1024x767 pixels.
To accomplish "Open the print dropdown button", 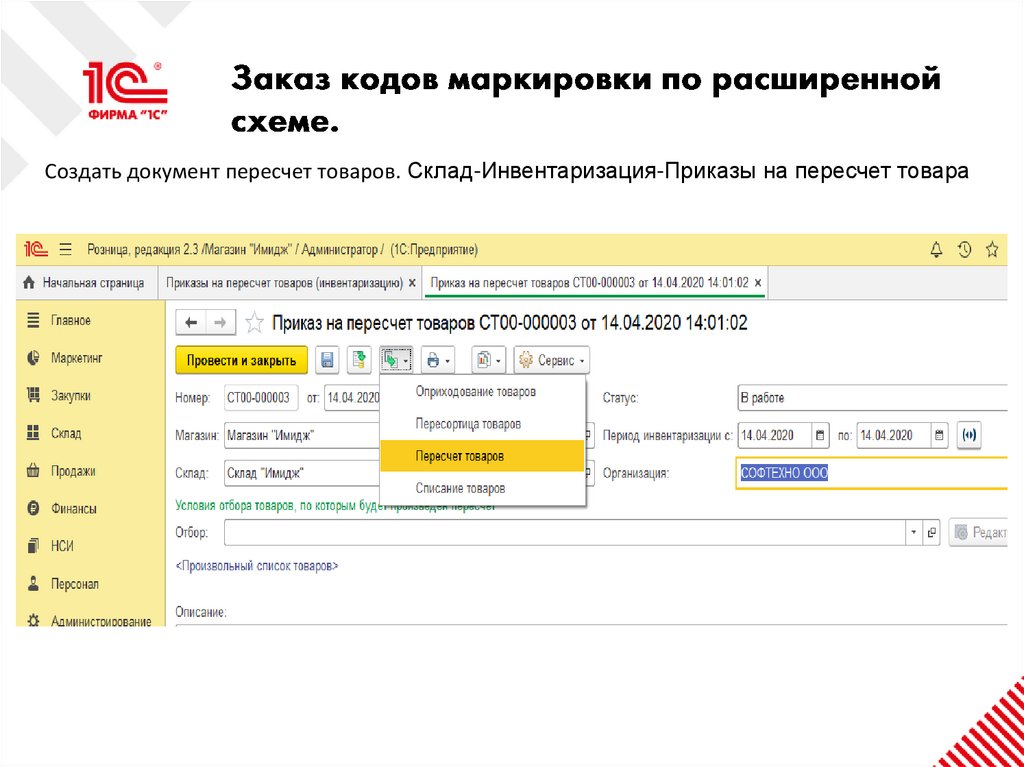I will [438, 361].
